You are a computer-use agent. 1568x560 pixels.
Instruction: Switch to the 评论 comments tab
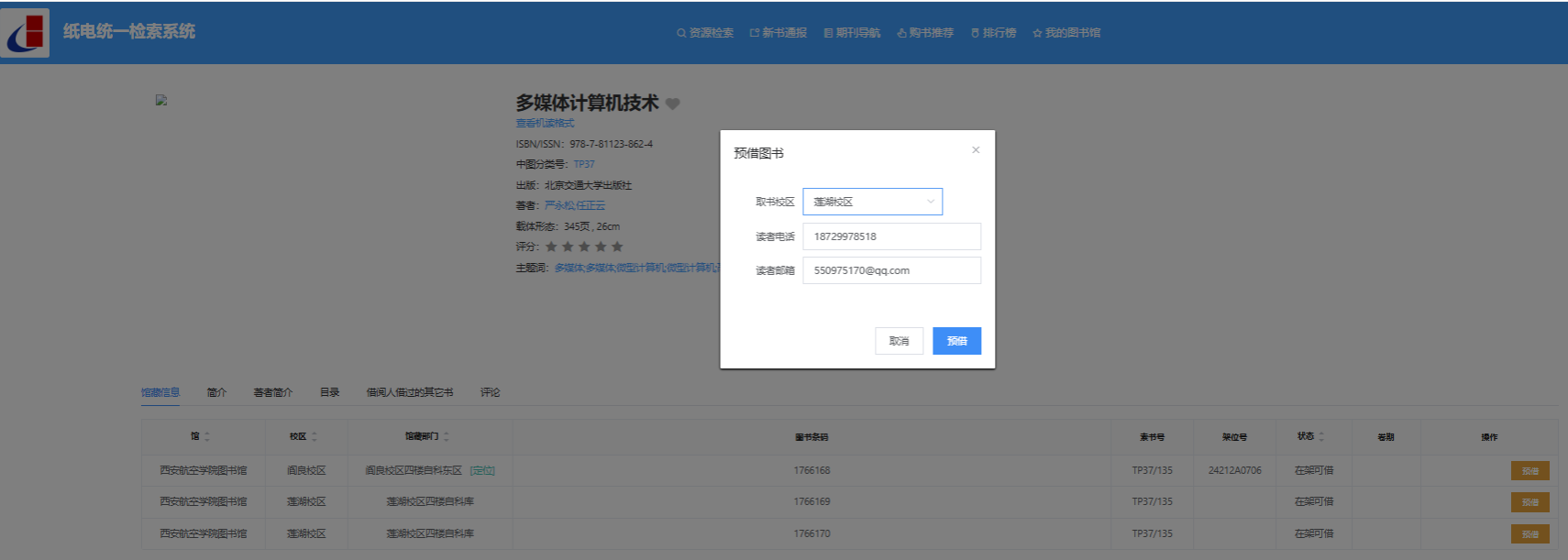(x=490, y=392)
